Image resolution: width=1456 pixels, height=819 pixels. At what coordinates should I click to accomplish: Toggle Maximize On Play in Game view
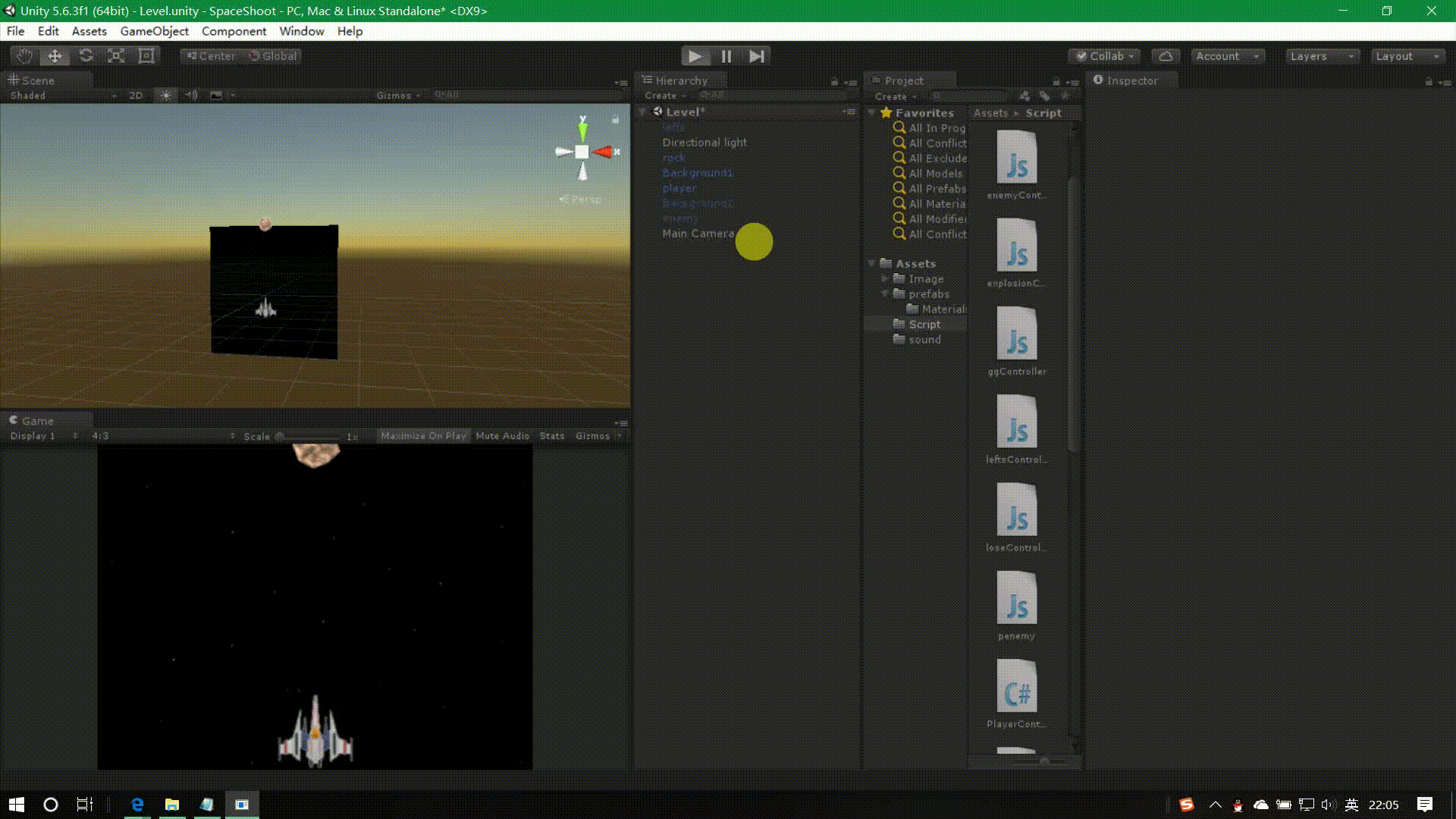422,435
